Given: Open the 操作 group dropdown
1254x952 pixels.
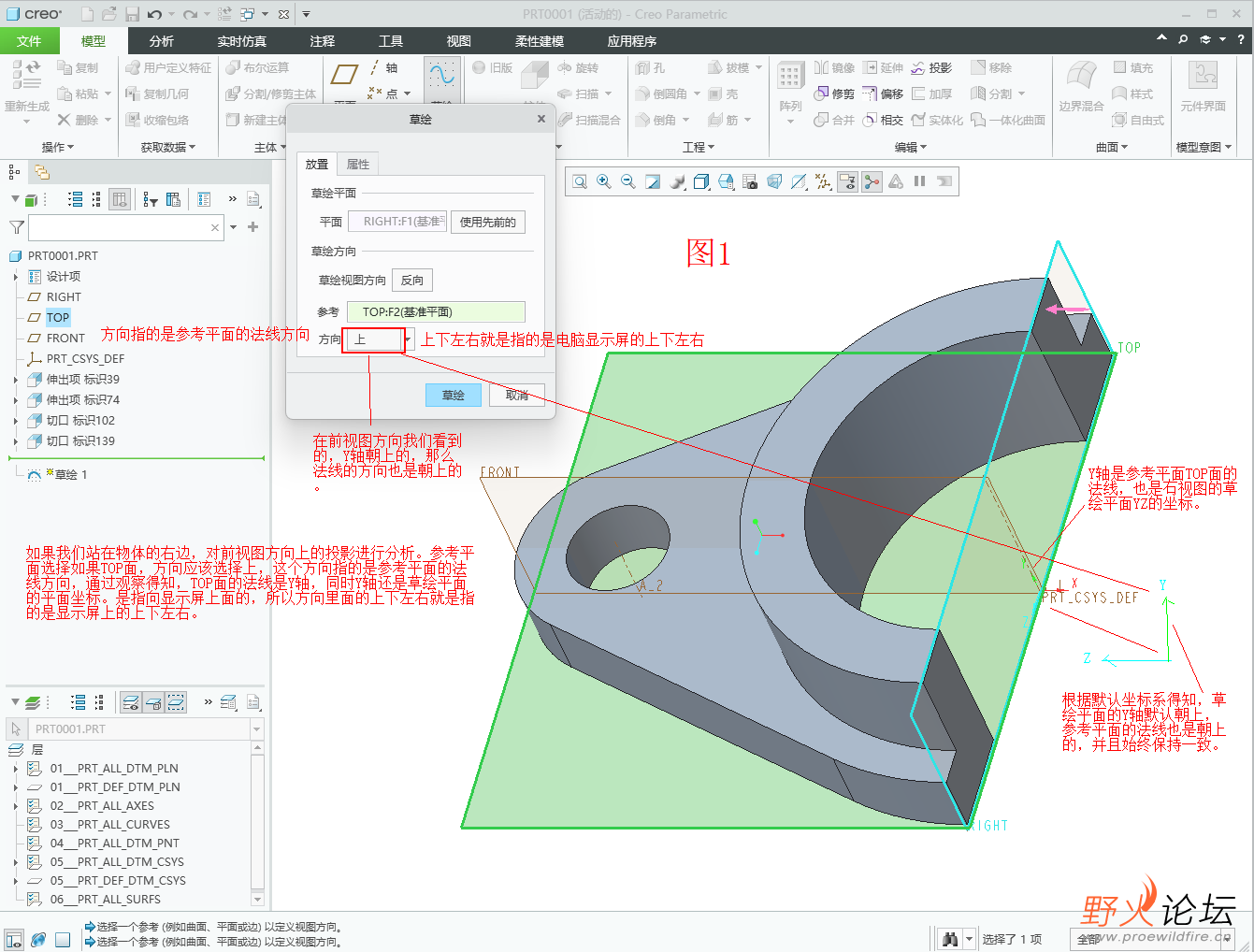Looking at the screenshot, I should [58, 147].
